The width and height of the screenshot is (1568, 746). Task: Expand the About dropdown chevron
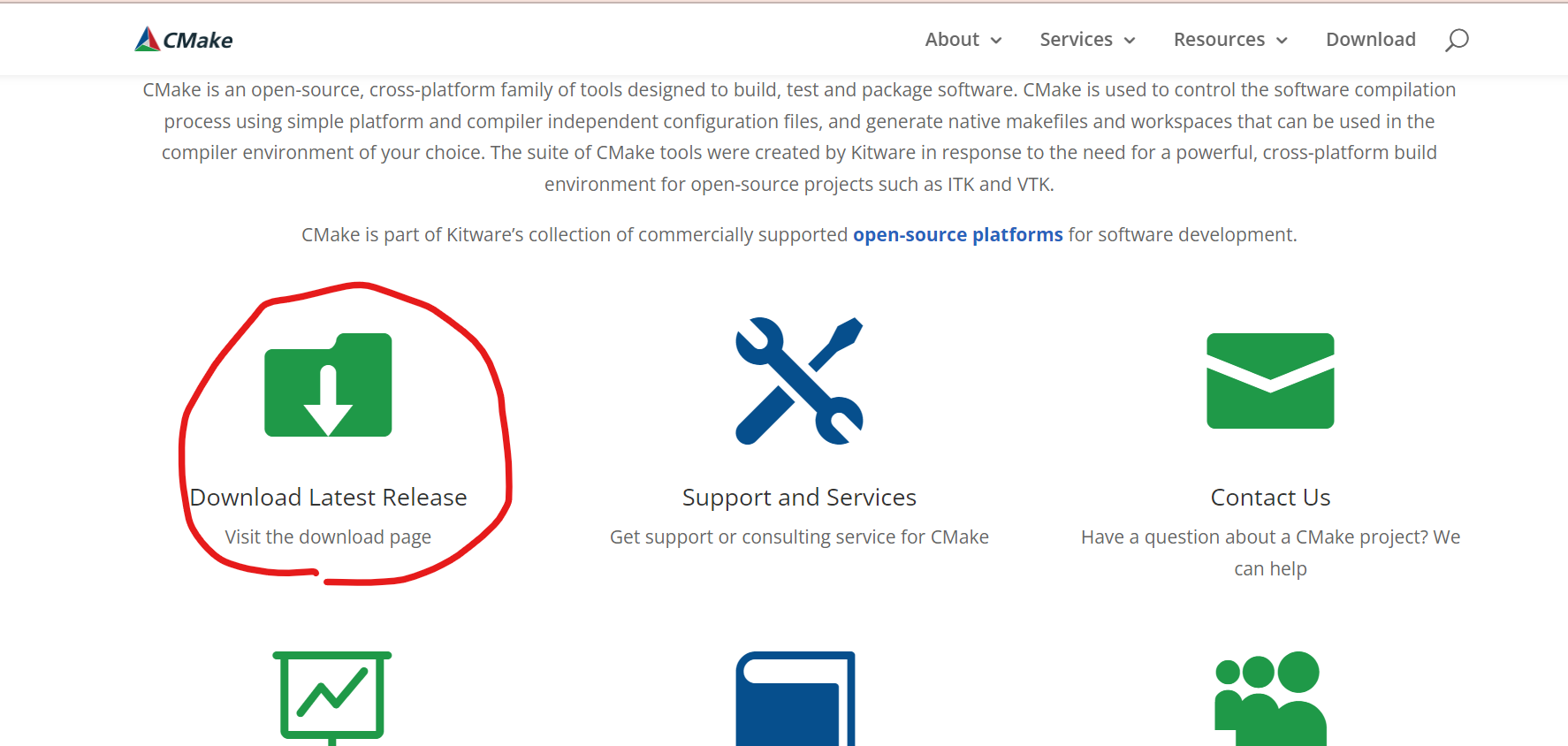[x=996, y=41]
